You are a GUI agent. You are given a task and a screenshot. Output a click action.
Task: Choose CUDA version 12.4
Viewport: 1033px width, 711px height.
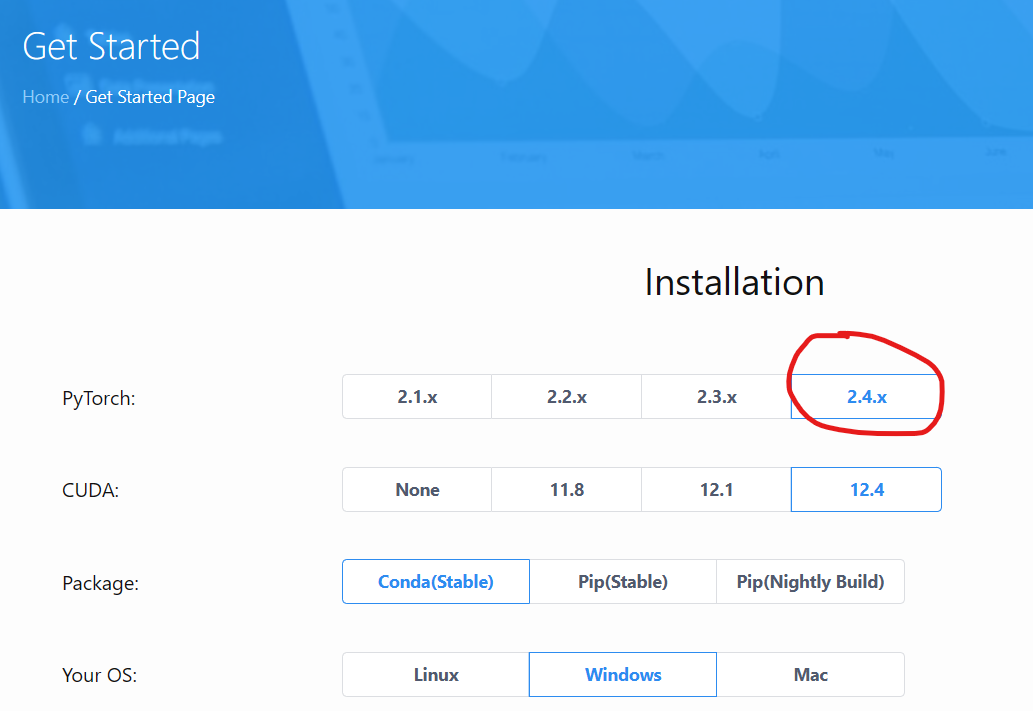pyautogui.click(x=866, y=490)
